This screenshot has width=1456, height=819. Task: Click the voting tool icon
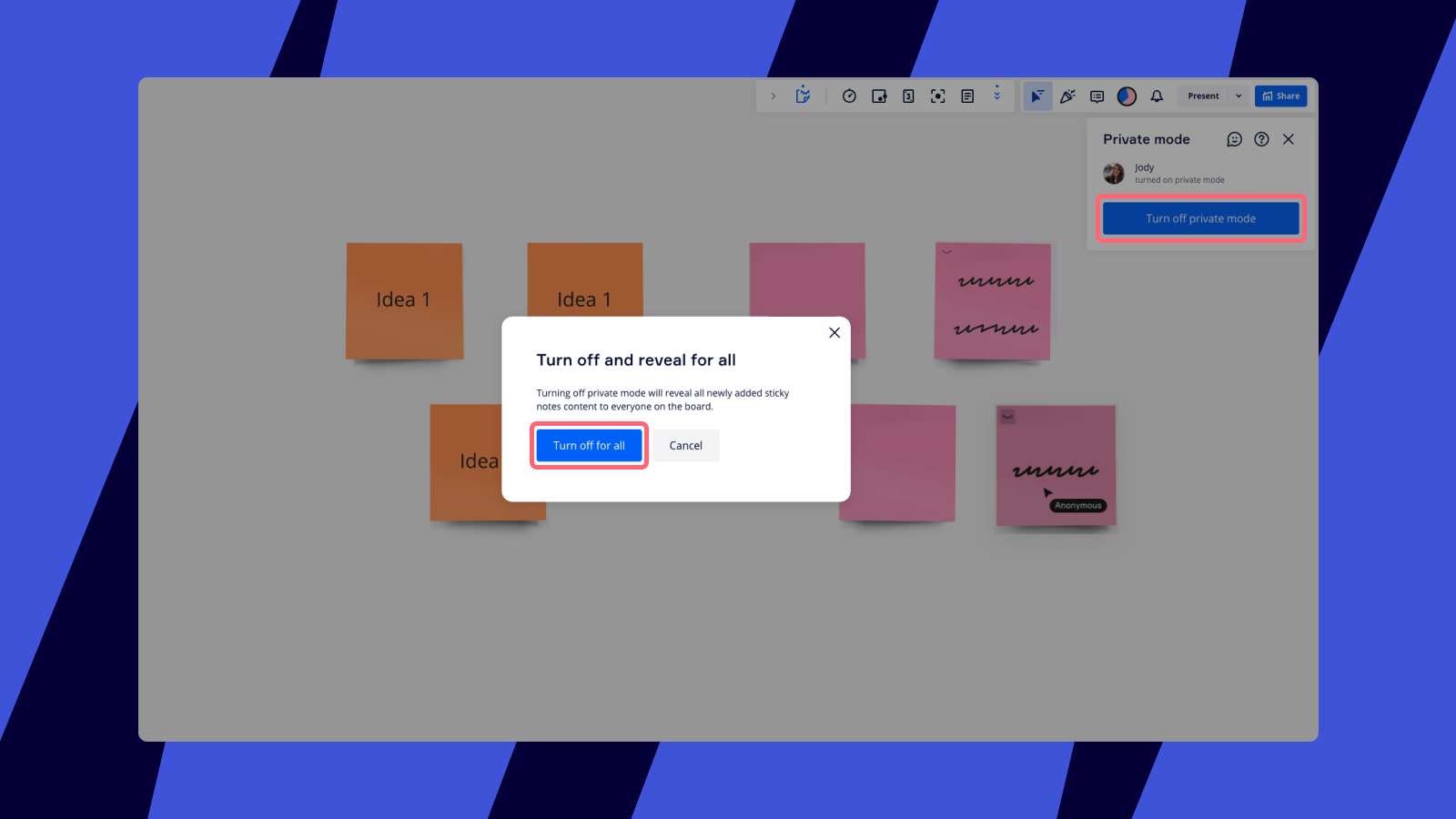pos(879,96)
